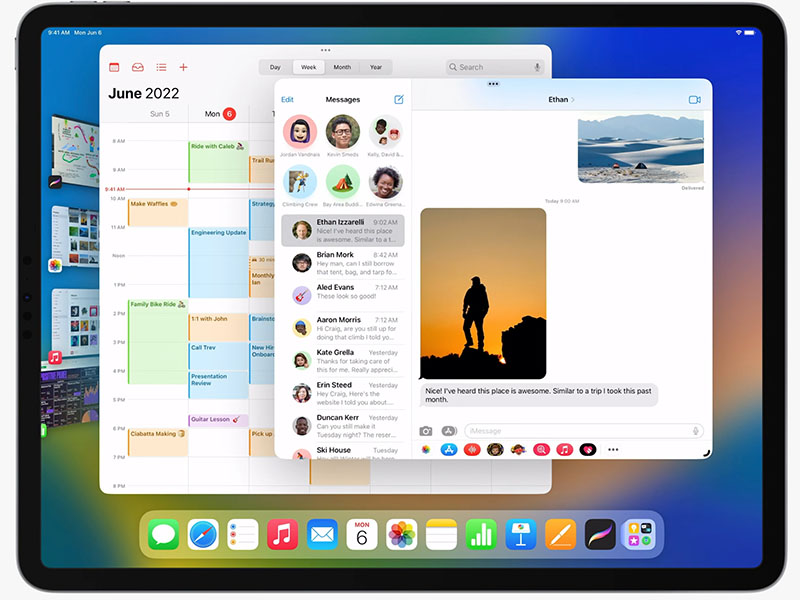Image resolution: width=800 pixels, height=600 pixels.
Task: Launch Safari from the dock
Action: [203, 534]
